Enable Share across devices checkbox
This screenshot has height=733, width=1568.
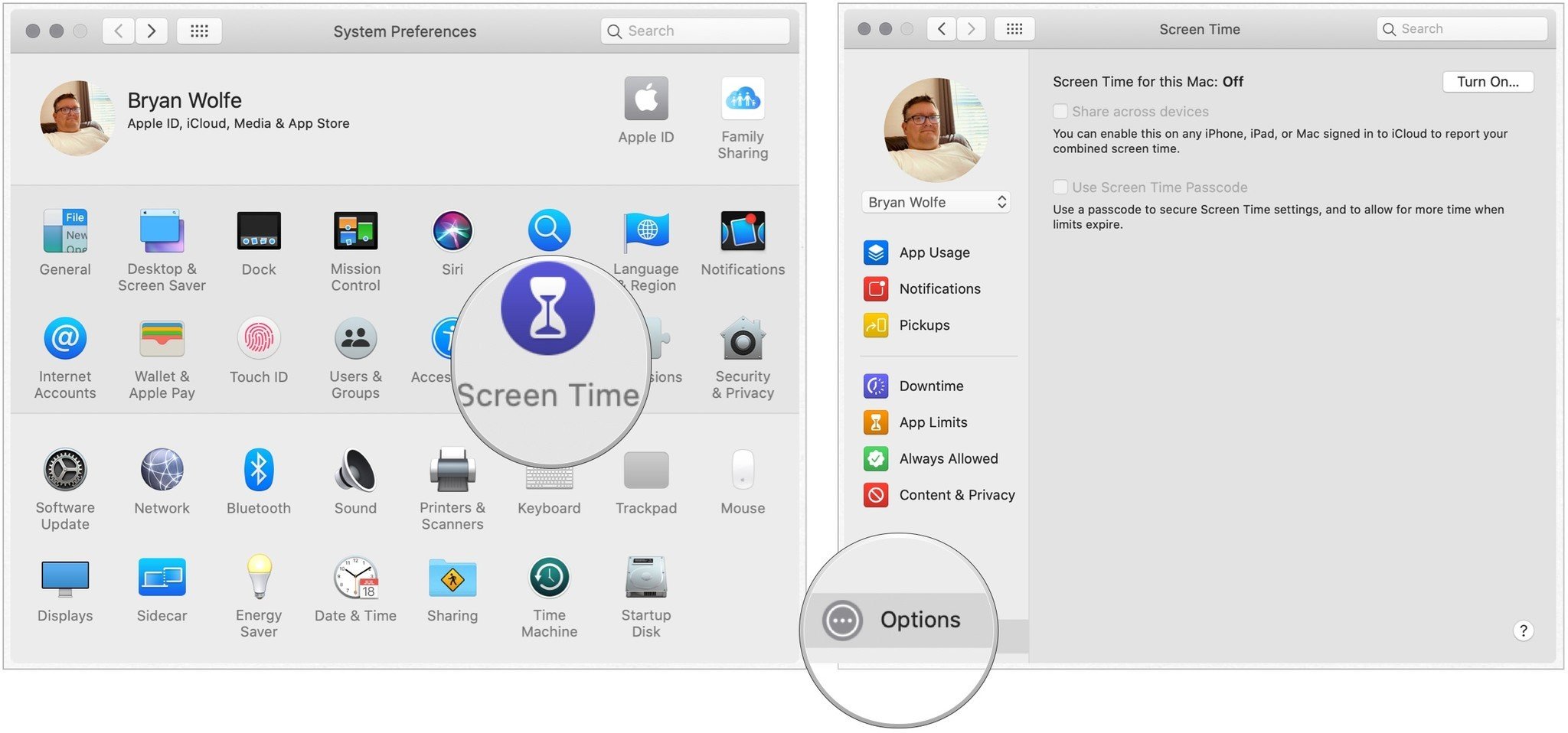[1060, 111]
